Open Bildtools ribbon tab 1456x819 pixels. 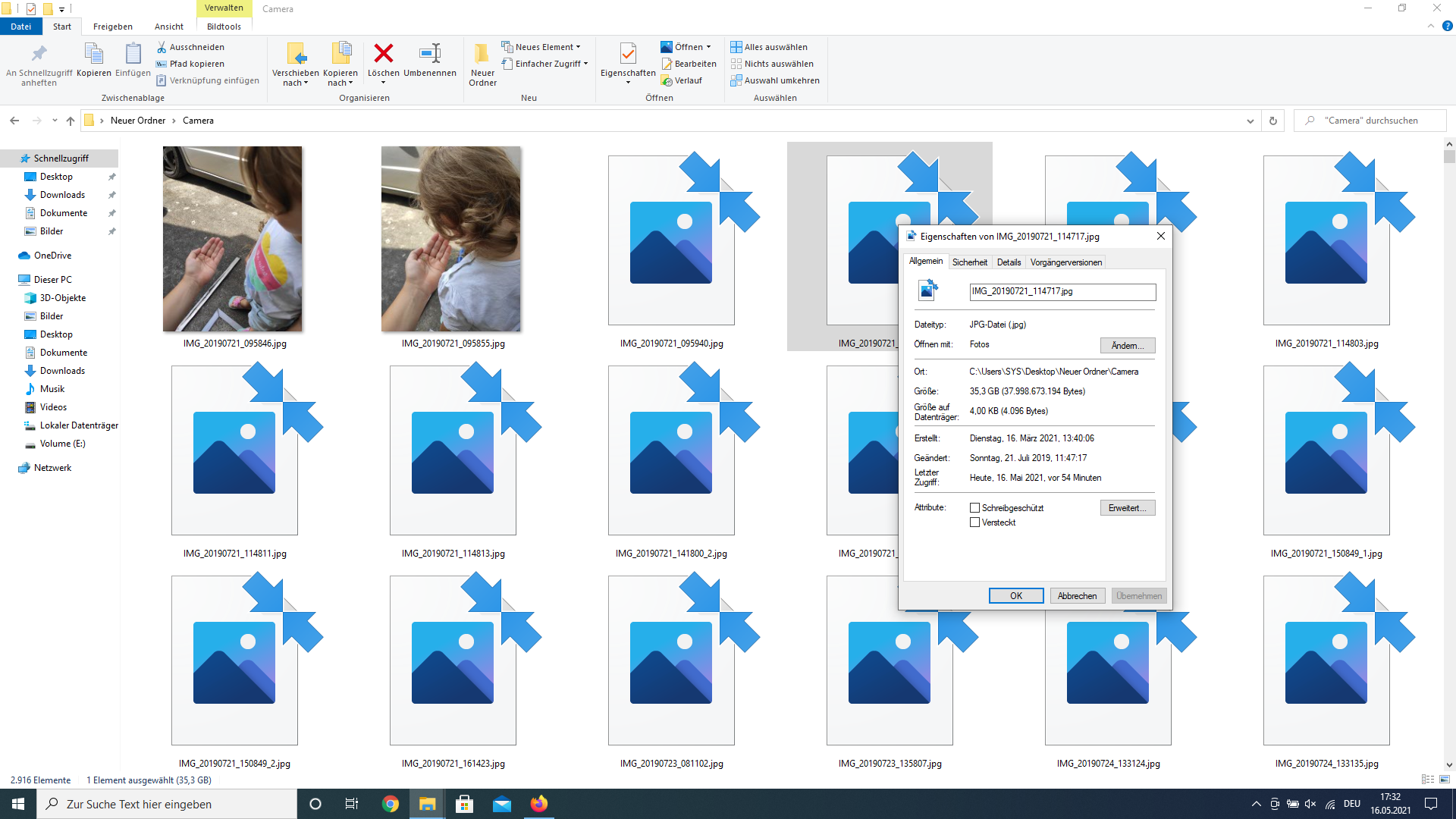[x=224, y=27]
